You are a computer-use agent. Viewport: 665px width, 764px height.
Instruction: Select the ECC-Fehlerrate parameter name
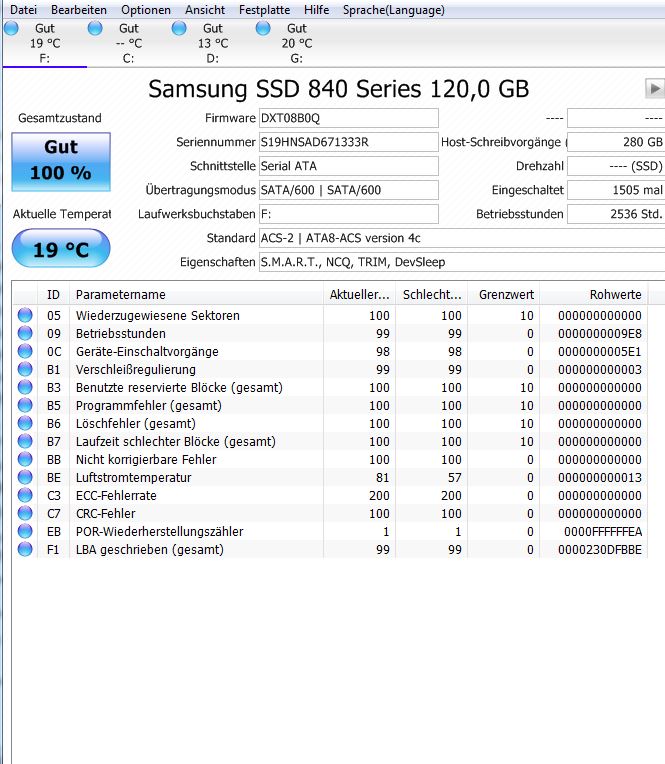click(116, 496)
